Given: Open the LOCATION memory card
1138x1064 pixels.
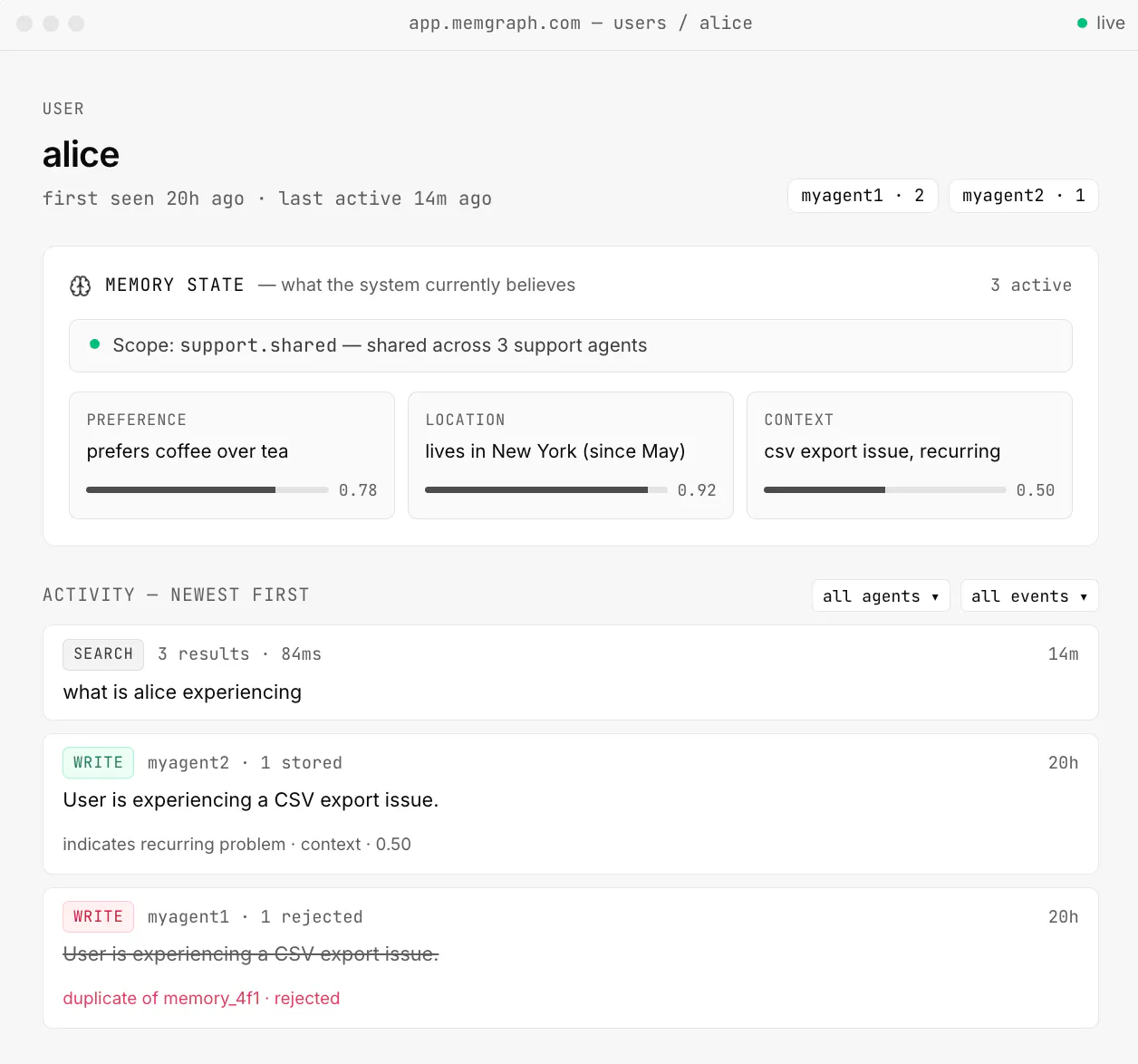Looking at the screenshot, I should tap(571, 455).
